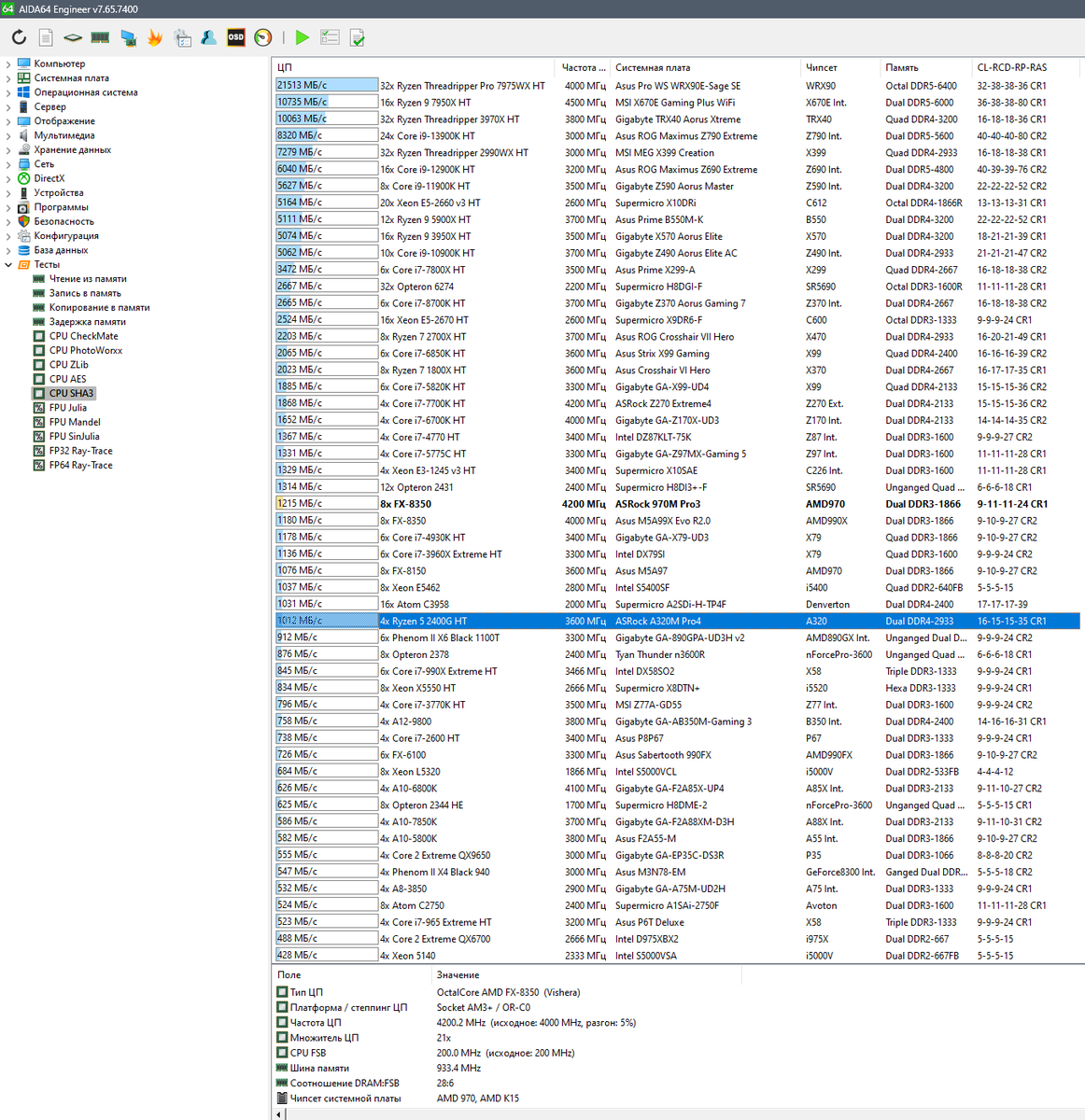Select the 16x Atom C3958 row
Viewport: 1085px width, 1120px height.
677,604
